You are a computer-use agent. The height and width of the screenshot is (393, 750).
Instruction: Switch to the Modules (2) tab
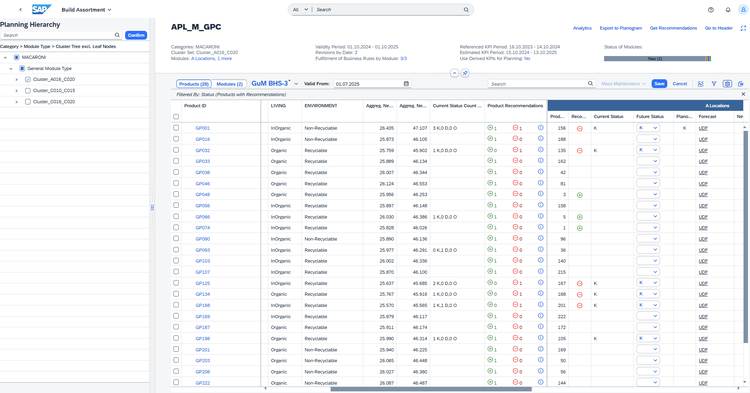(x=230, y=84)
